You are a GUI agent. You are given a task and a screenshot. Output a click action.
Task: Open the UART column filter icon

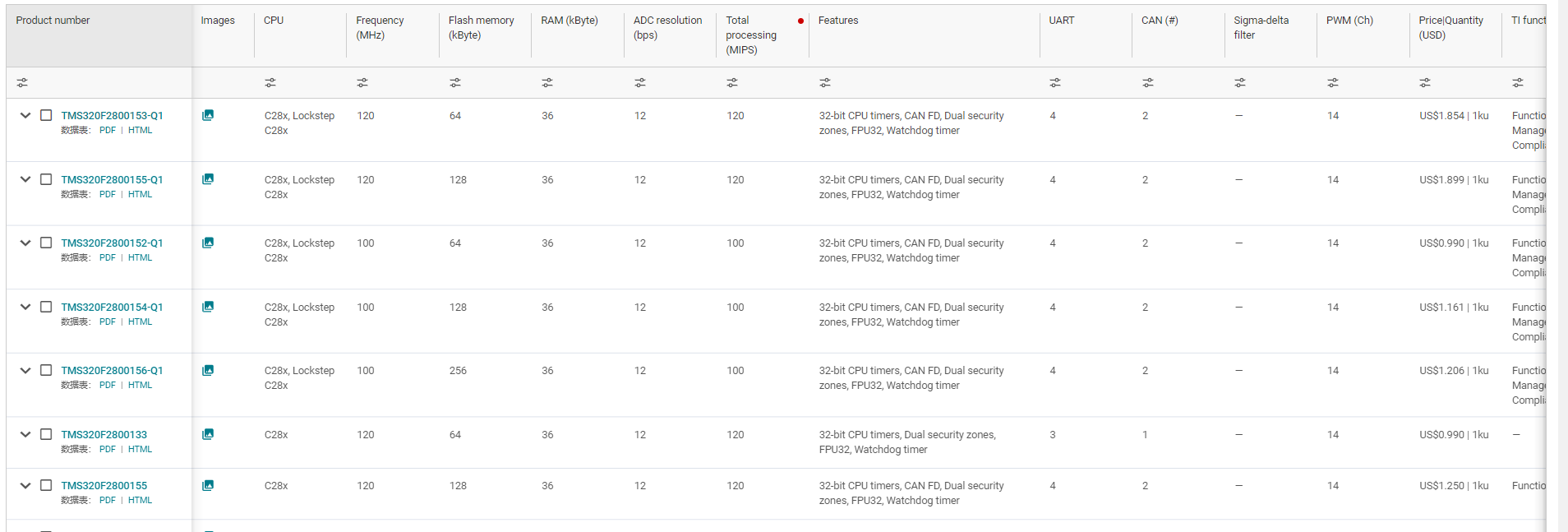pyautogui.click(x=1055, y=83)
